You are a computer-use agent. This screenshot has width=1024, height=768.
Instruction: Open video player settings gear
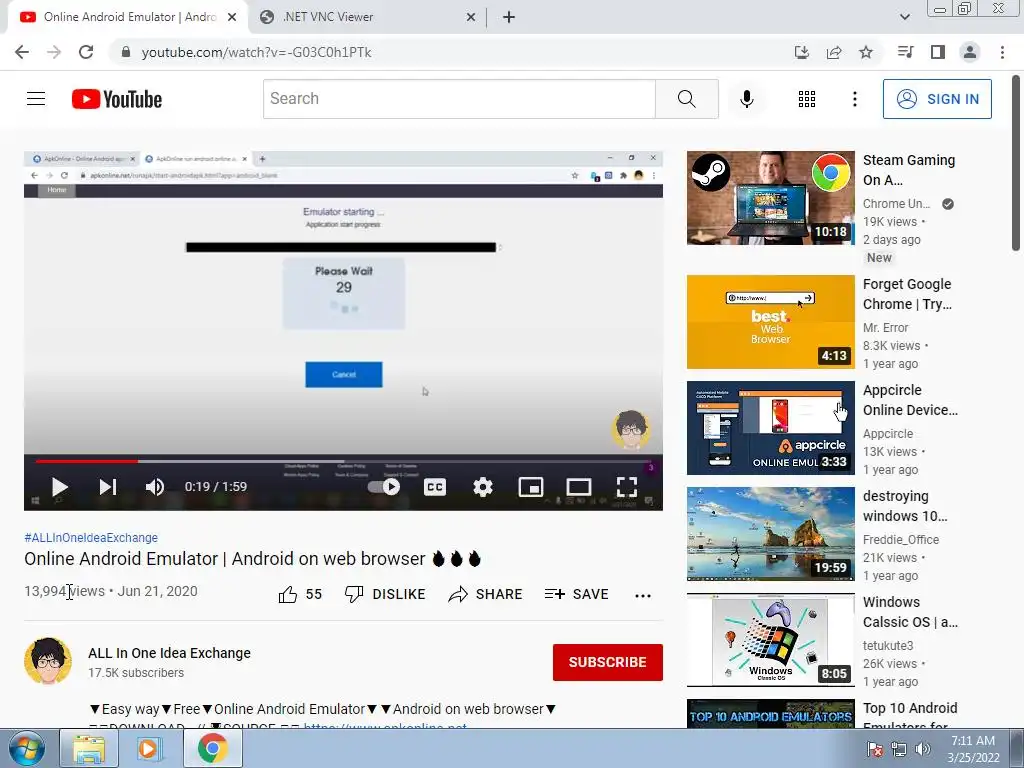(483, 487)
